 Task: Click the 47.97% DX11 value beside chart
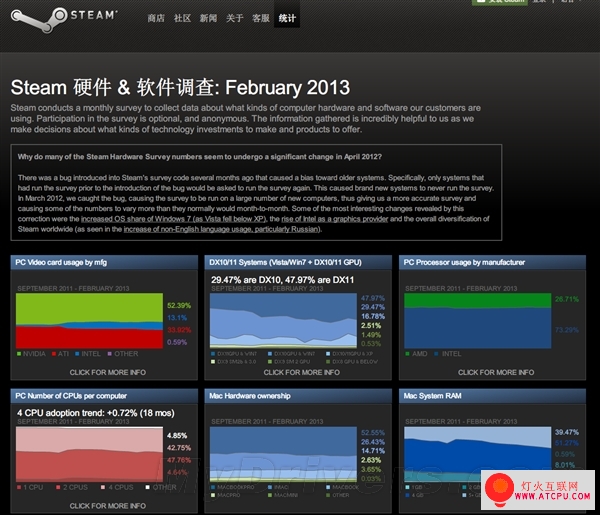(x=373, y=298)
